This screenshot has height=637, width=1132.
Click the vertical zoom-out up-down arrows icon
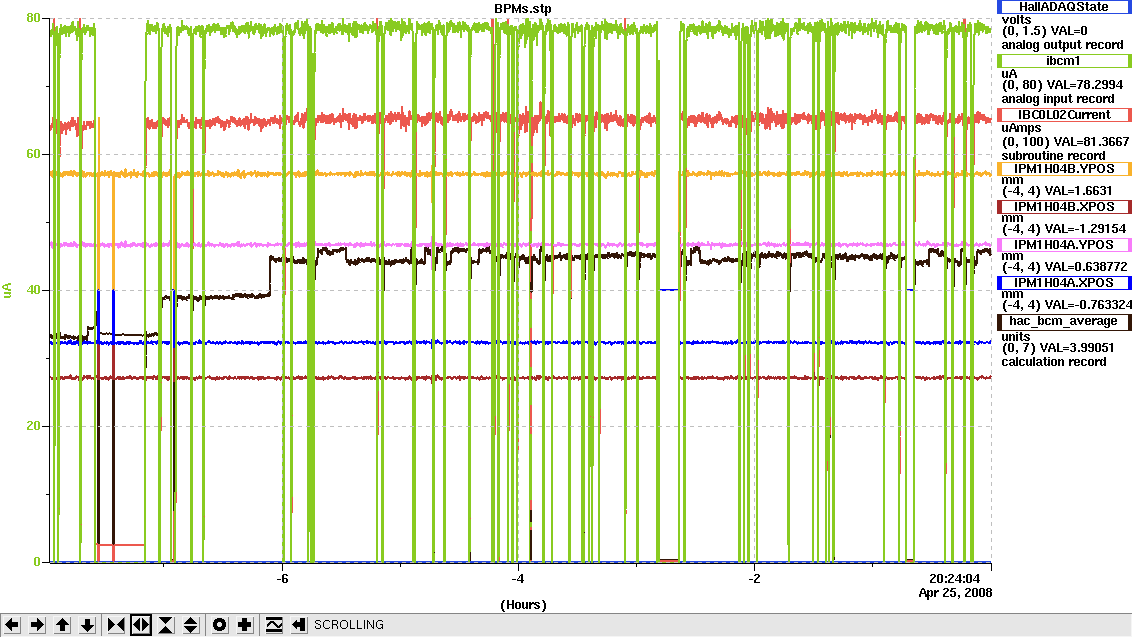tap(191, 625)
